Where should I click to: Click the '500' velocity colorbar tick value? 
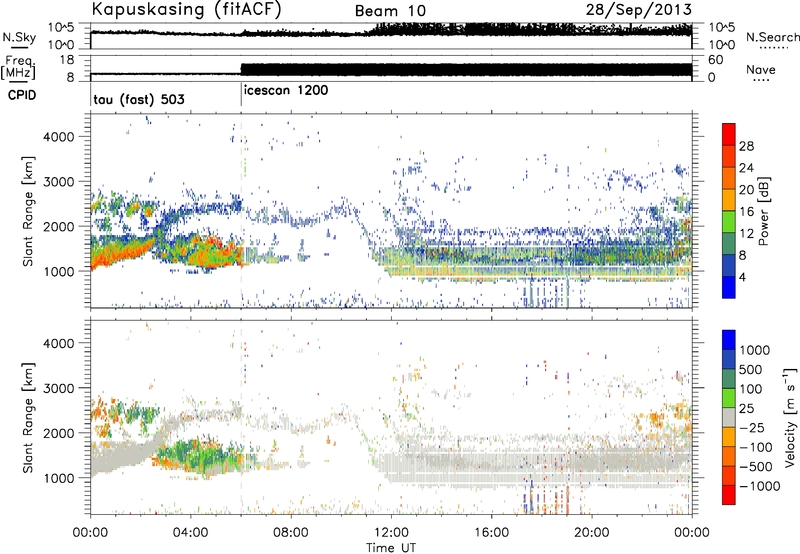[750, 370]
